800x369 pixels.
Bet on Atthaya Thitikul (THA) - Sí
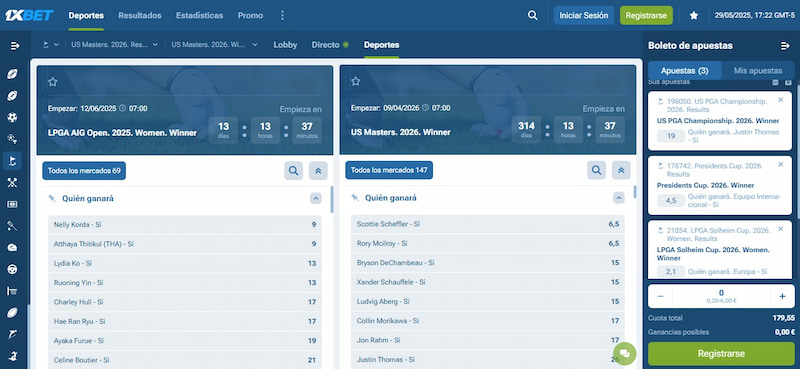tap(185, 244)
